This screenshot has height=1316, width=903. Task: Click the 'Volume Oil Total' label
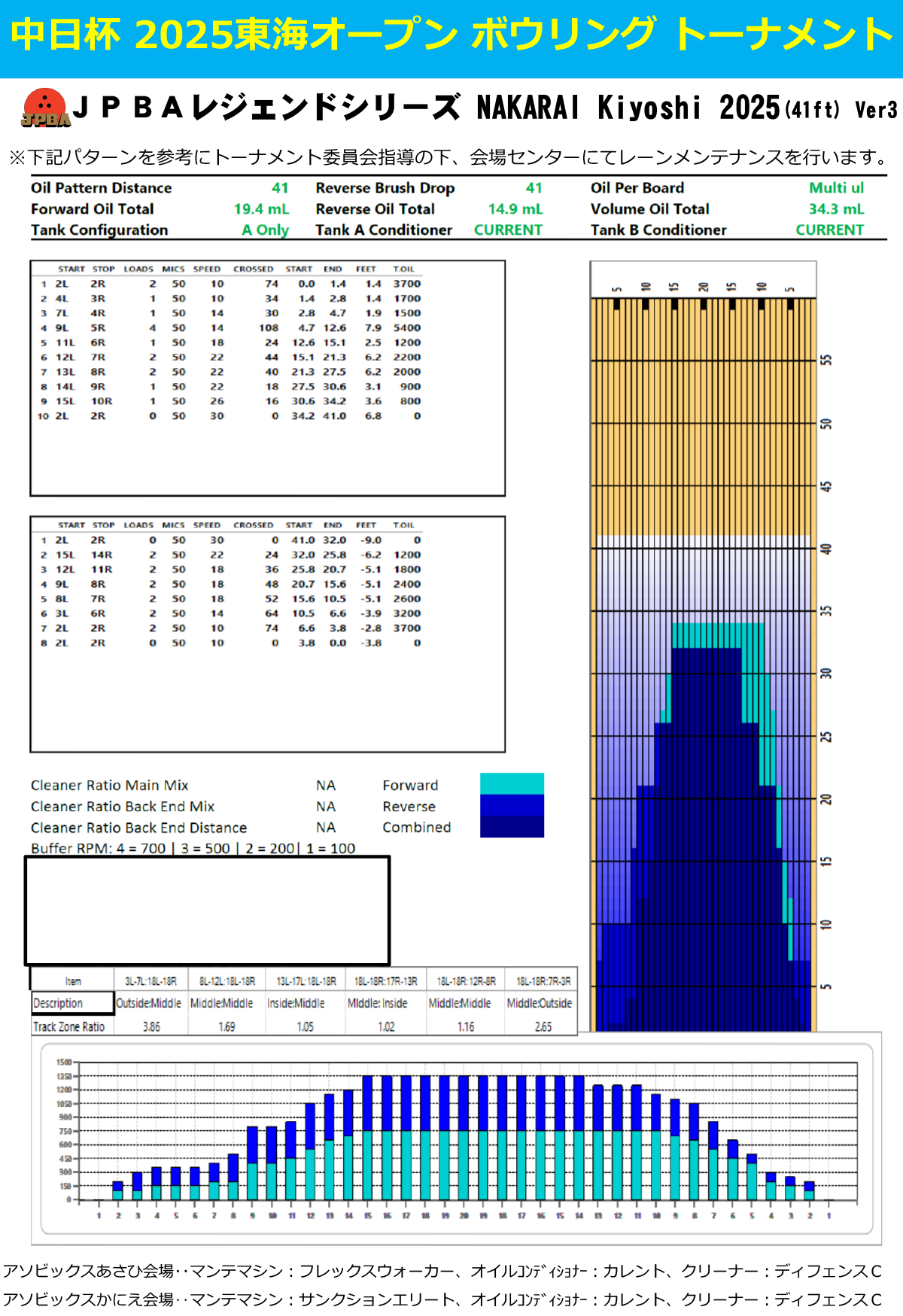(x=650, y=209)
